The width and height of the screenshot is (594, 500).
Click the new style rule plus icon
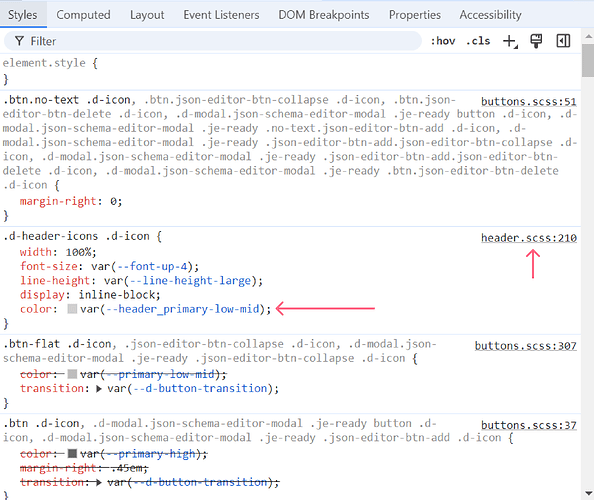pyautogui.click(x=510, y=41)
